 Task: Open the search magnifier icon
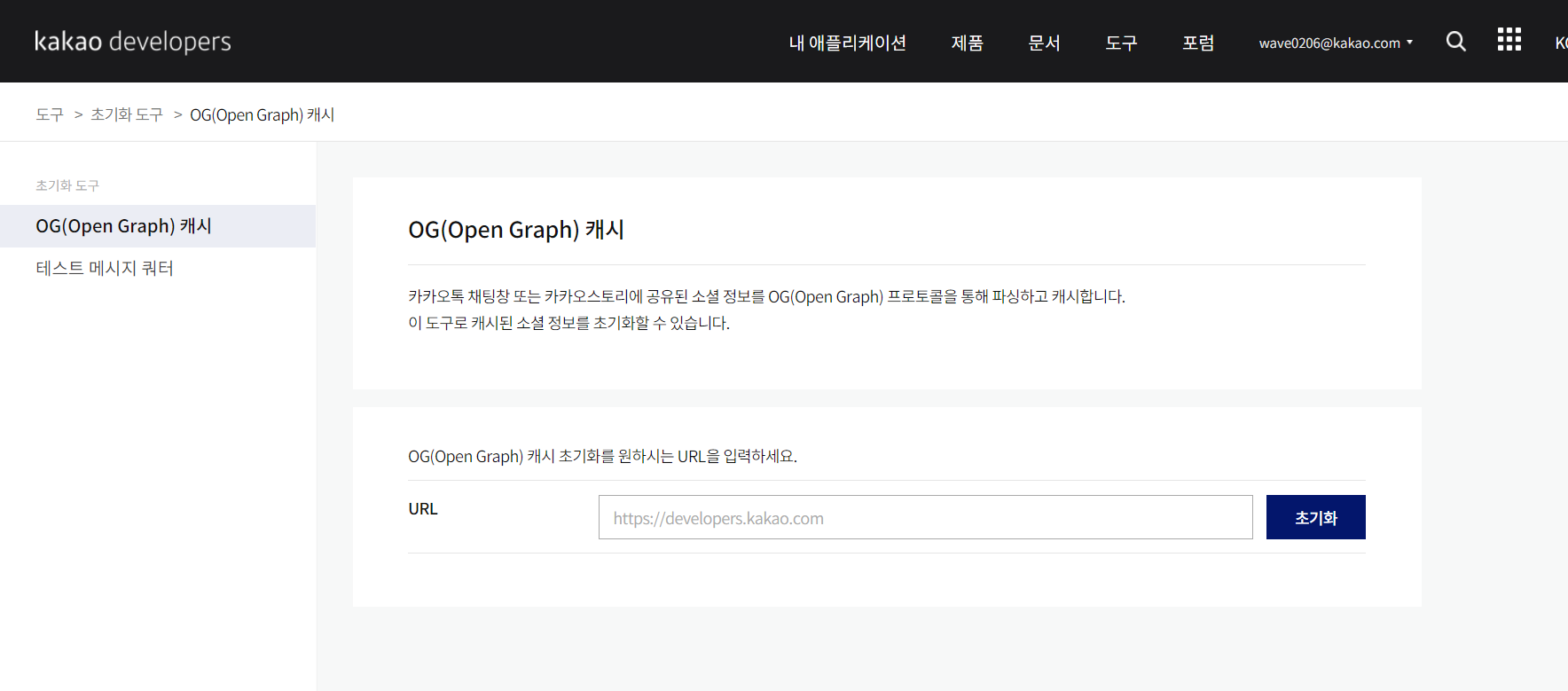[1455, 41]
